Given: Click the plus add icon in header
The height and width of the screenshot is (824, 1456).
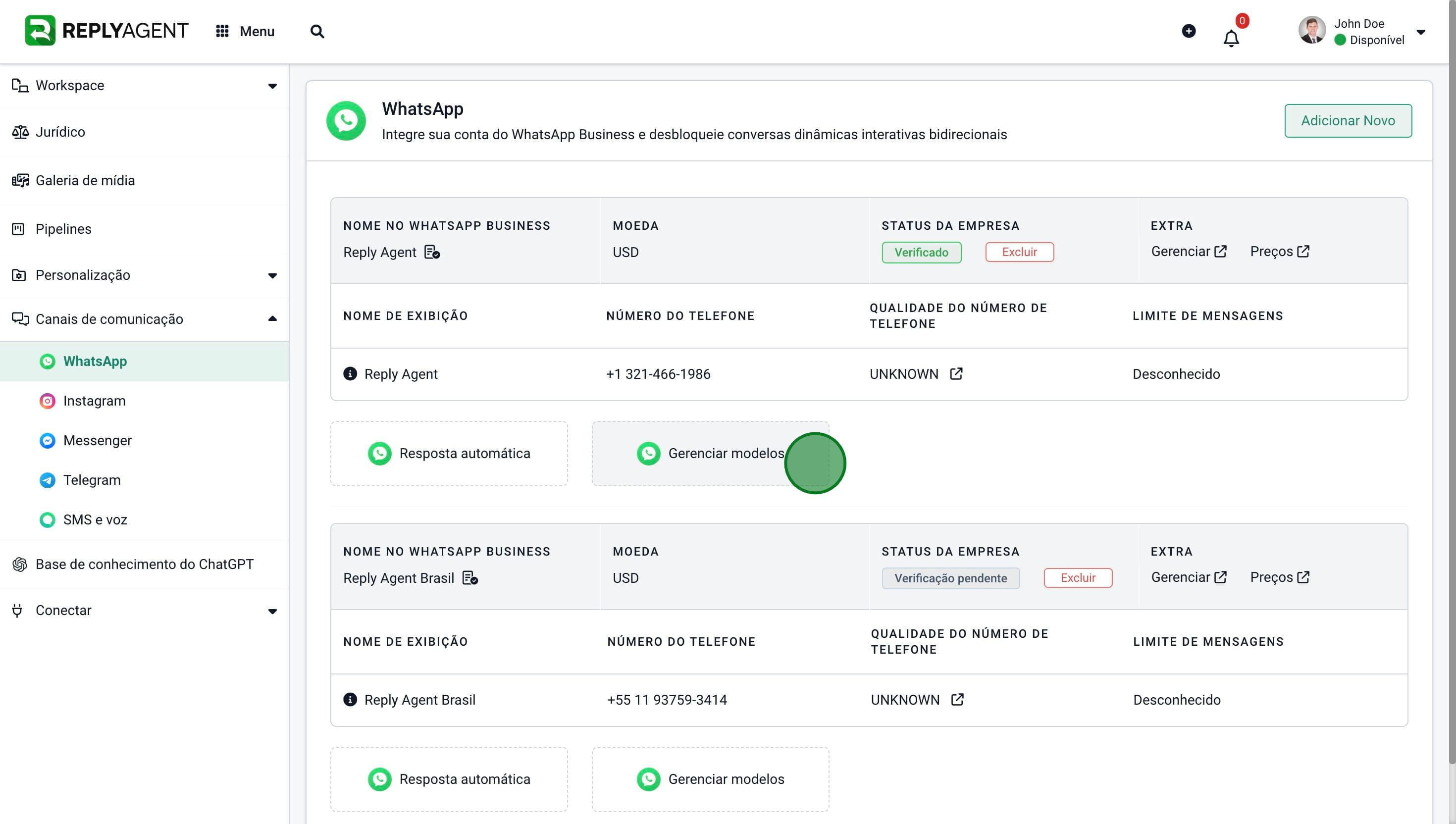Looking at the screenshot, I should tap(1189, 31).
